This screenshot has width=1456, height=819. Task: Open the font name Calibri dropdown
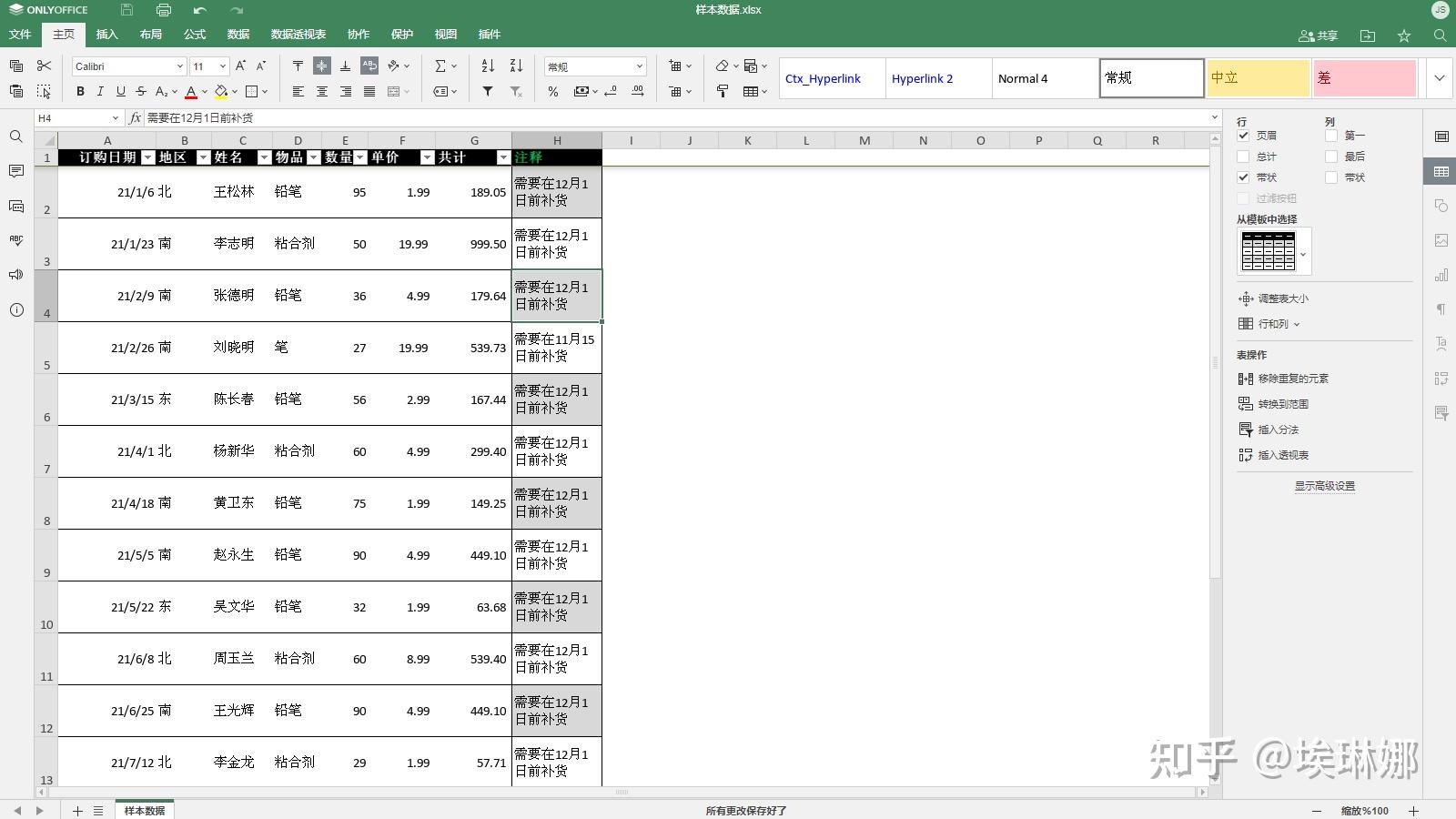[x=179, y=66]
